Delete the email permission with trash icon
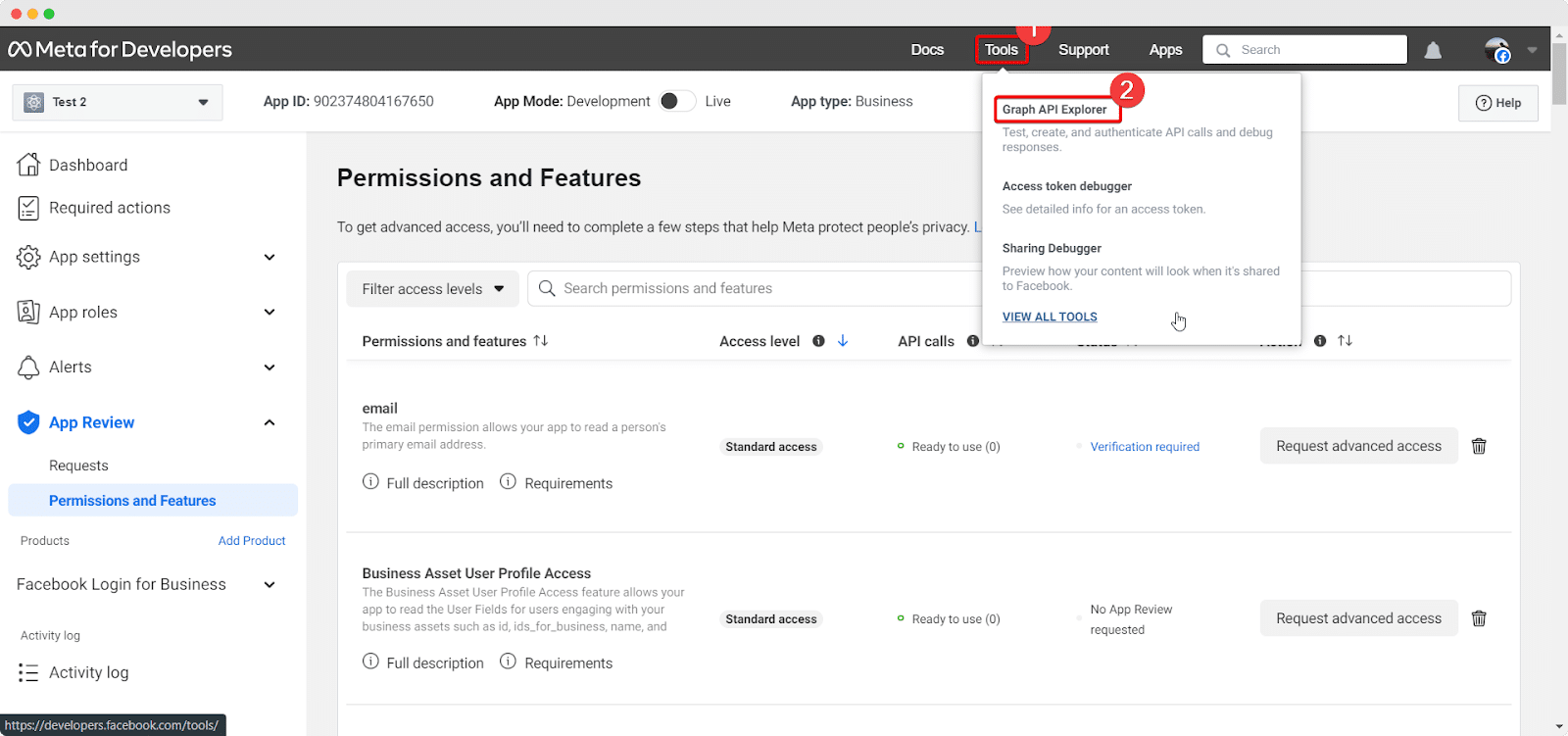Viewport: 1568px width, 736px height. click(1479, 446)
